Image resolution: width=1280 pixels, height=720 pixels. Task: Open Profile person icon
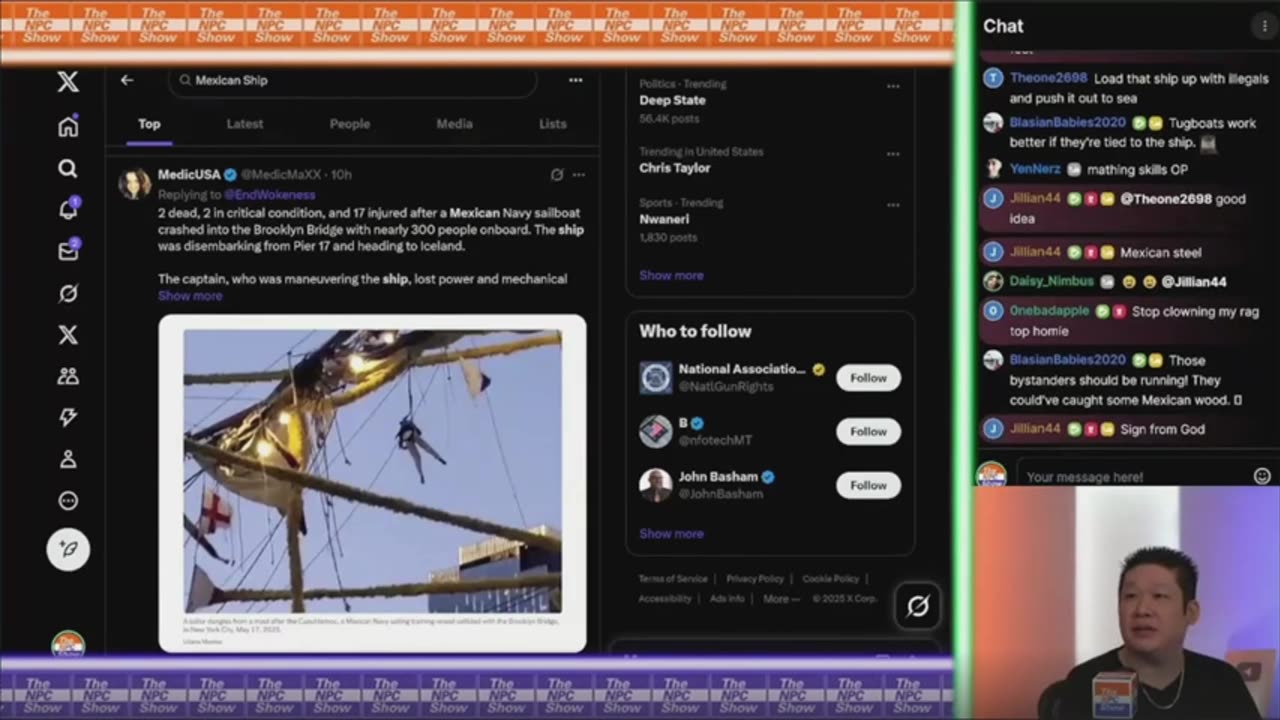[x=68, y=459]
